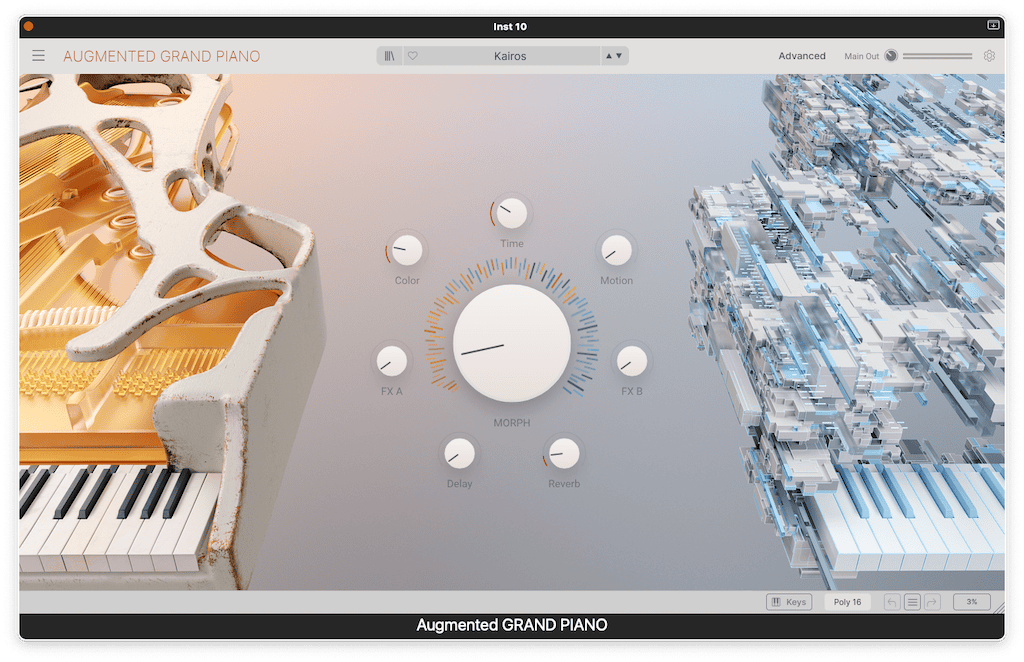Open the Advanced panel
The height and width of the screenshot is (662, 1024).
point(802,56)
